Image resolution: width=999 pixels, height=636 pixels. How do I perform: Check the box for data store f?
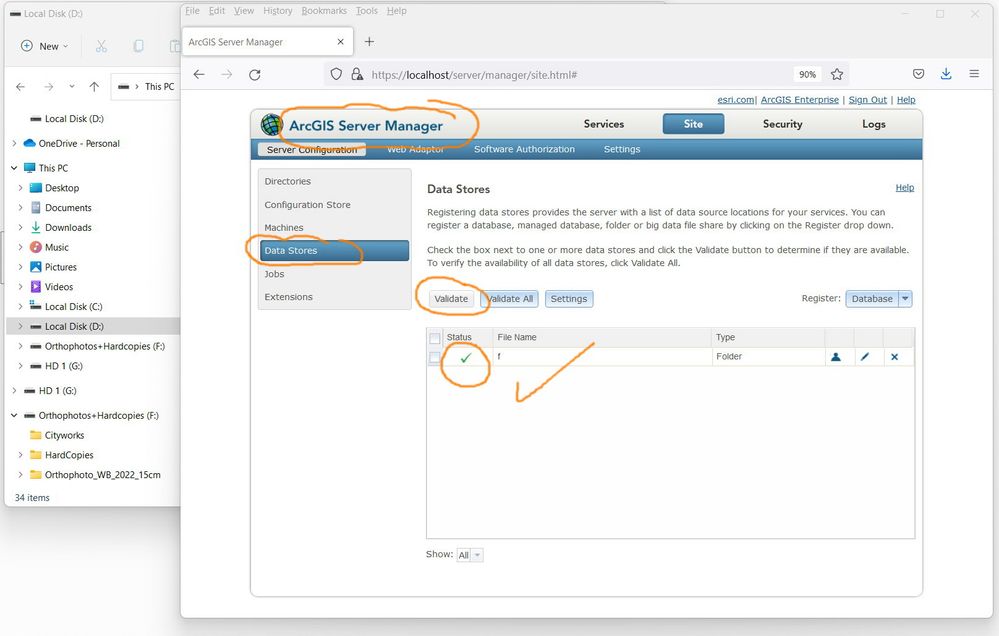[x=435, y=358]
